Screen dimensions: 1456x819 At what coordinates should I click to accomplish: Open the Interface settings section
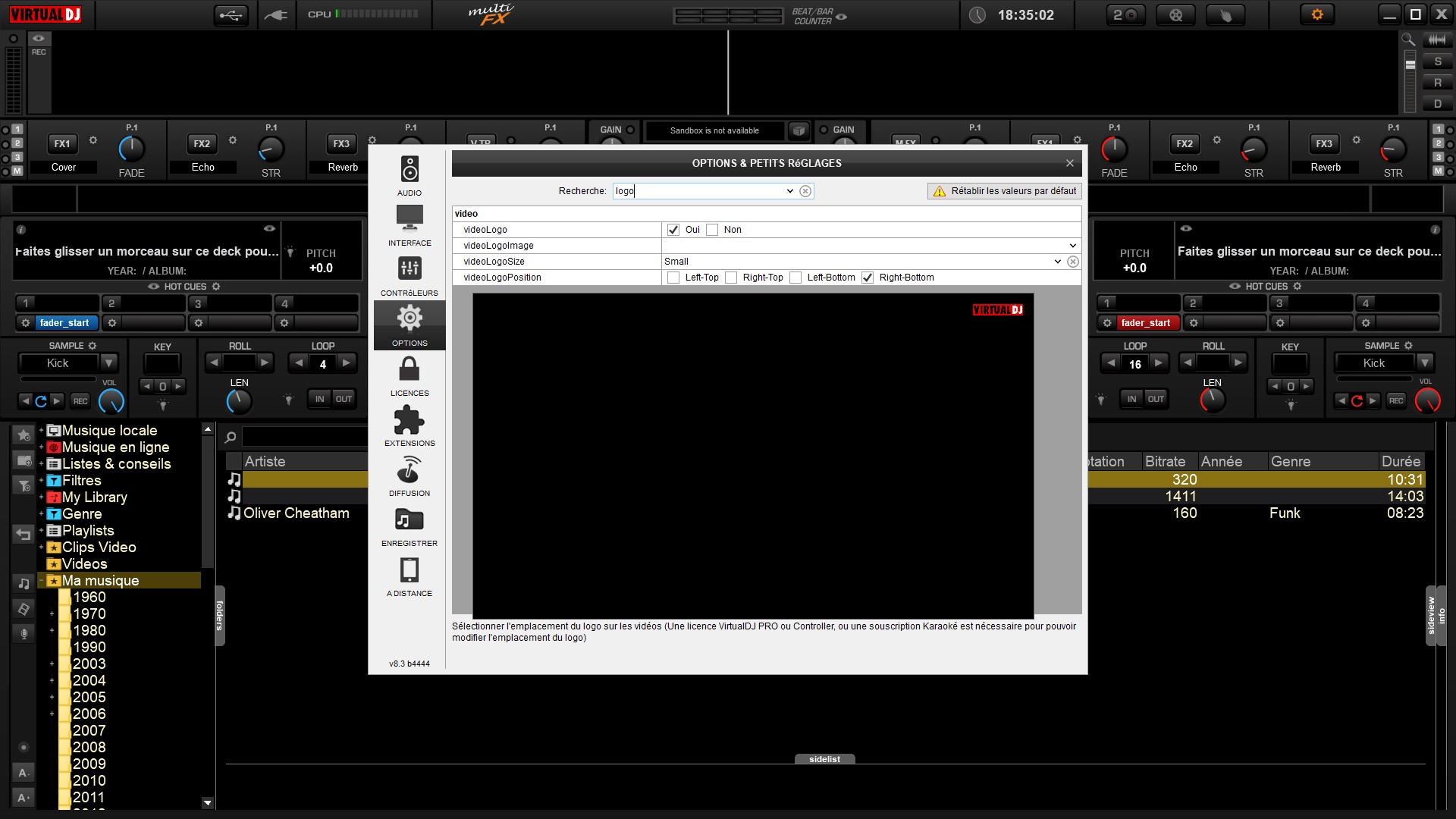pyautogui.click(x=409, y=225)
